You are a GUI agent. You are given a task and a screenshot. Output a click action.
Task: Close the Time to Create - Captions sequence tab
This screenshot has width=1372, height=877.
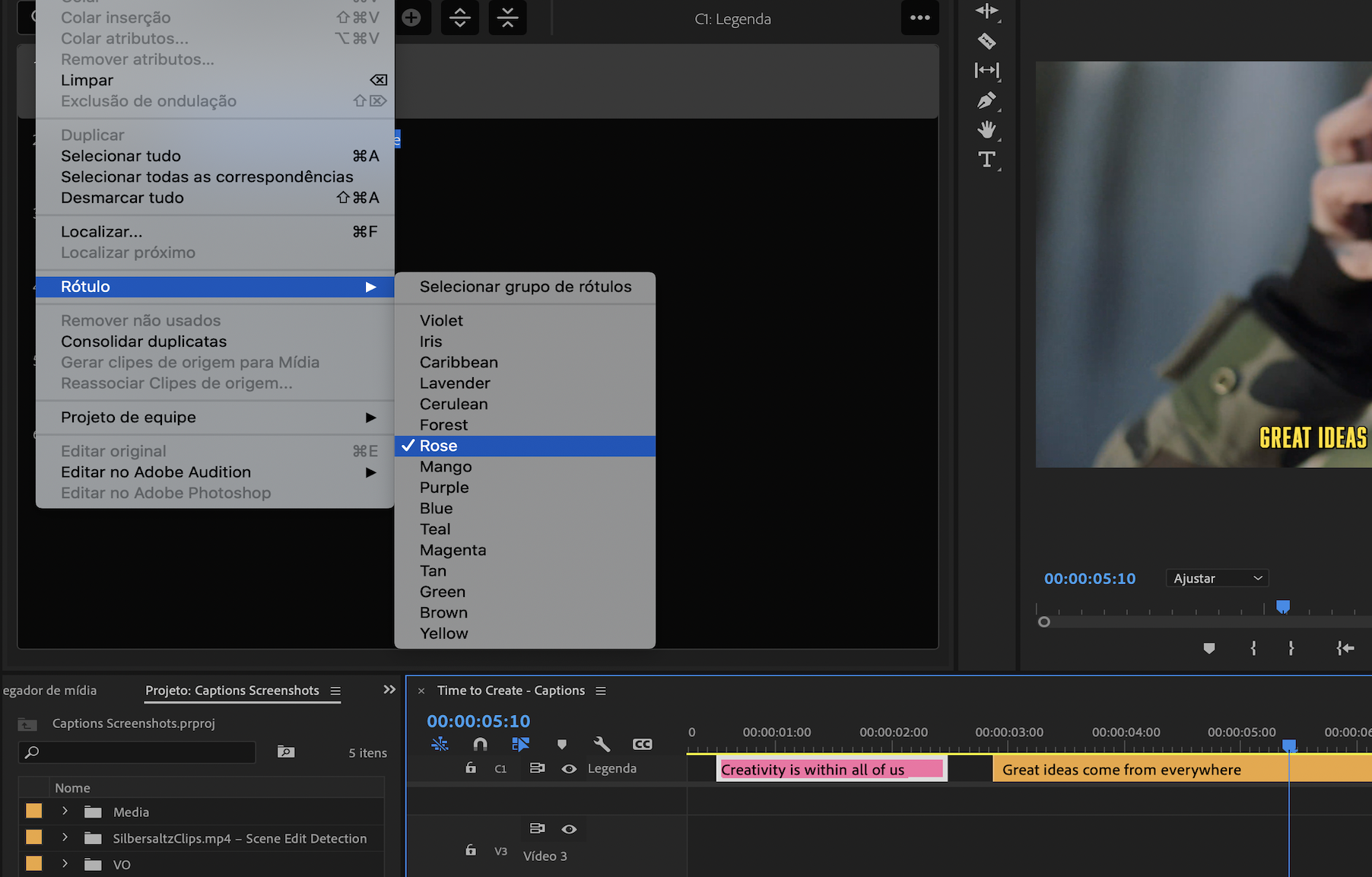pos(421,691)
